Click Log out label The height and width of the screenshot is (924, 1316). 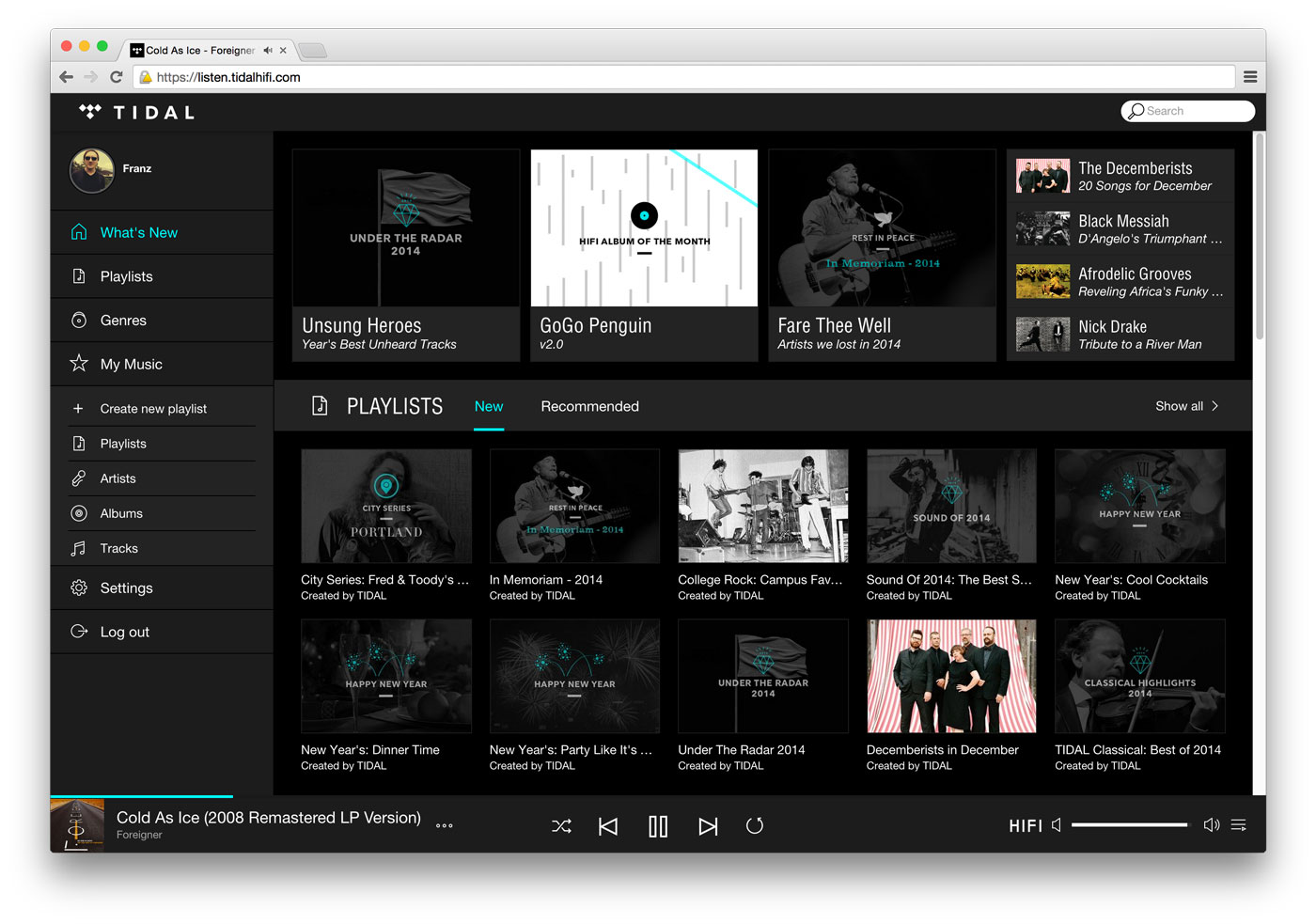point(125,632)
